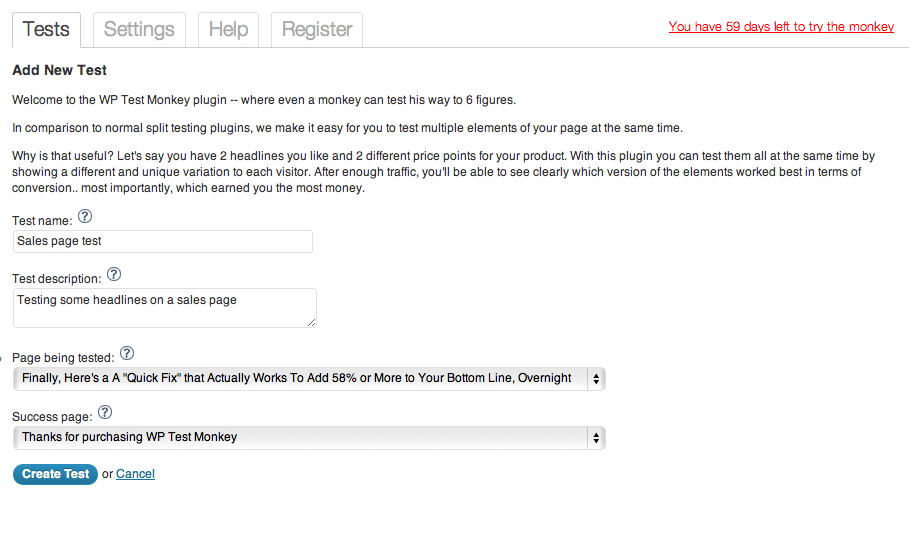The height and width of the screenshot is (547, 918).
Task: Click inside the Test description text area
Action: (x=164, y=307)
